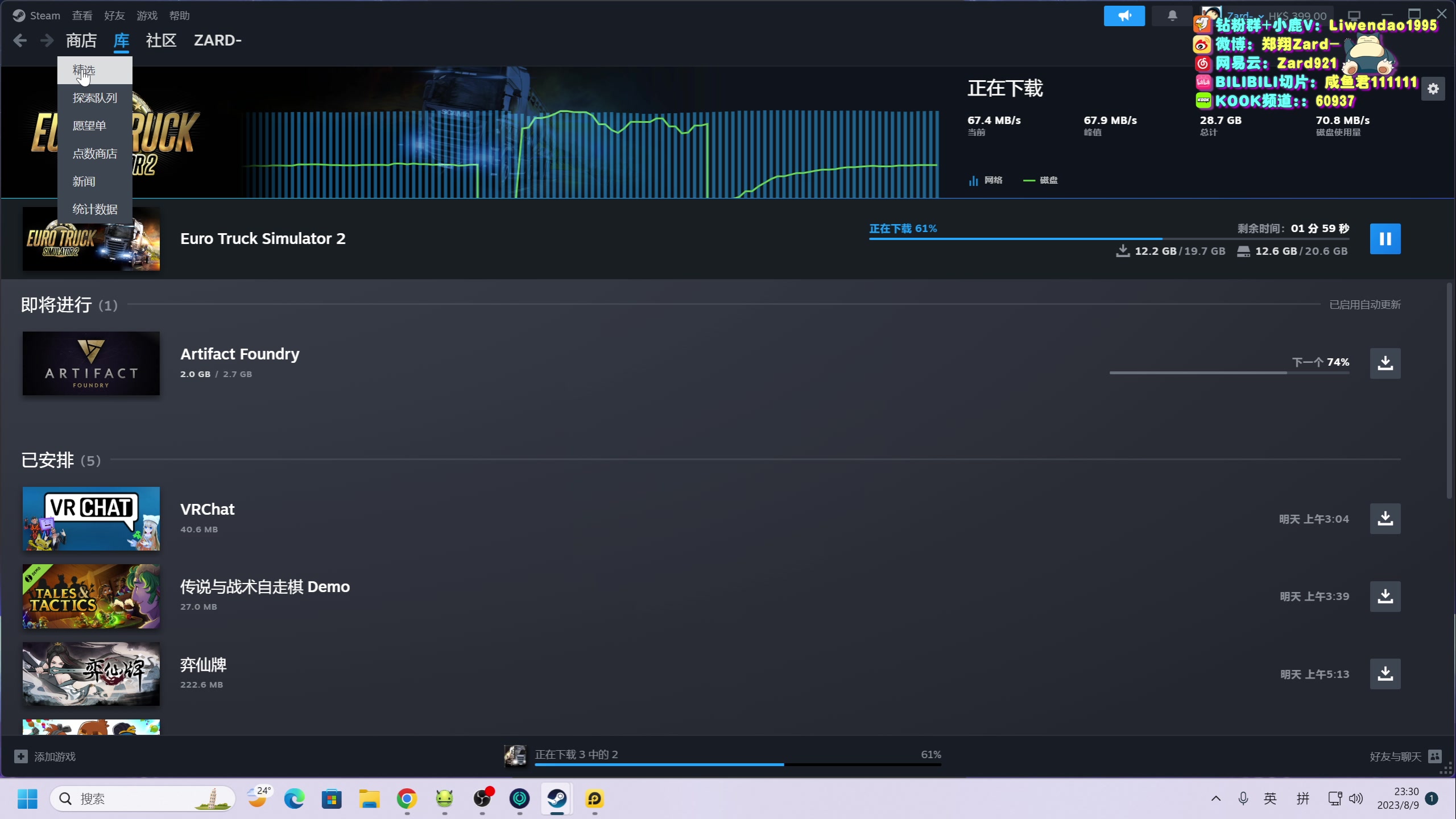Open Chrome from the taskbar

coord(407,799)
